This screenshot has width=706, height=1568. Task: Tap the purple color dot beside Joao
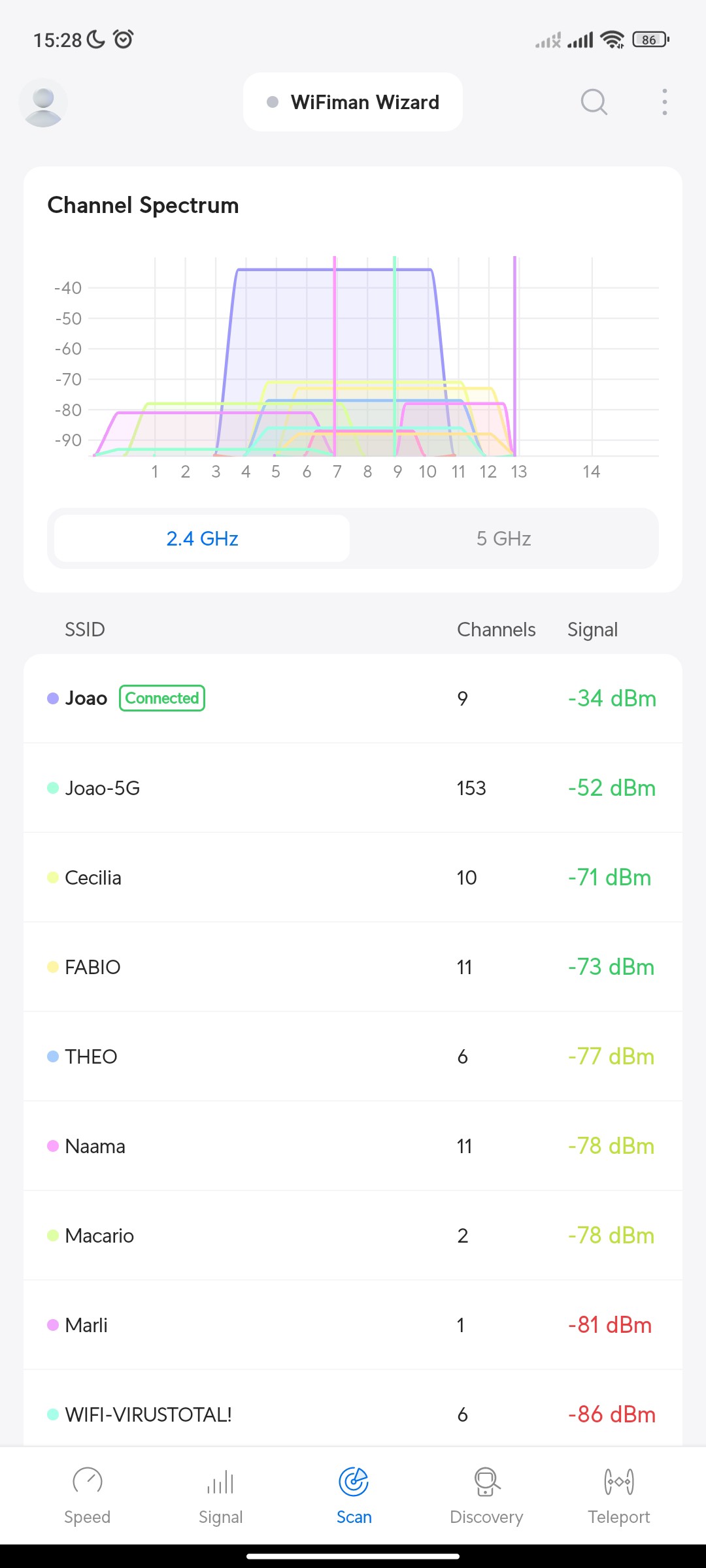click(53, 698)
